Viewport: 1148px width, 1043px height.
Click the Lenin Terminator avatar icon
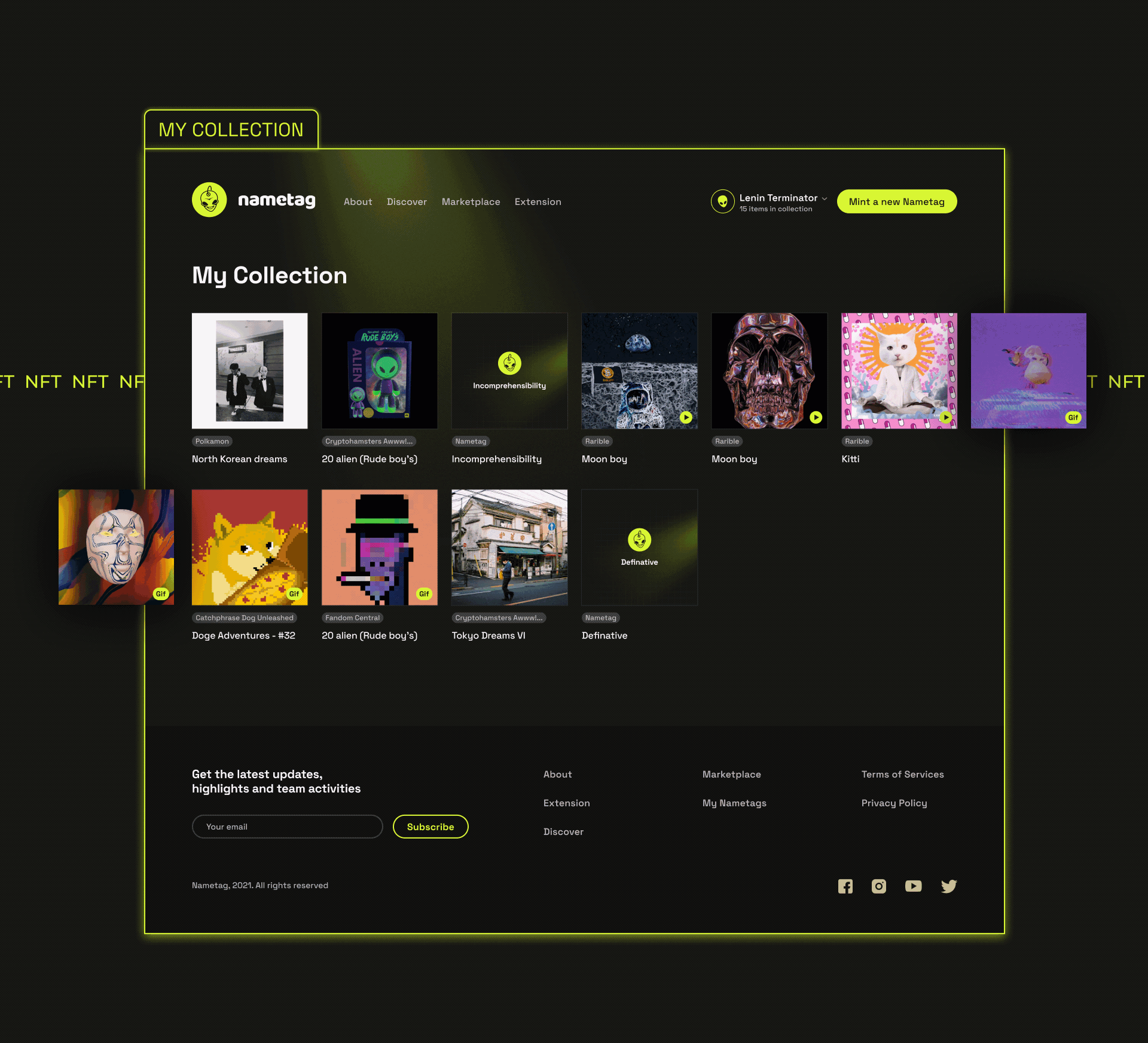pyautogui.click(x=722, y=201)
